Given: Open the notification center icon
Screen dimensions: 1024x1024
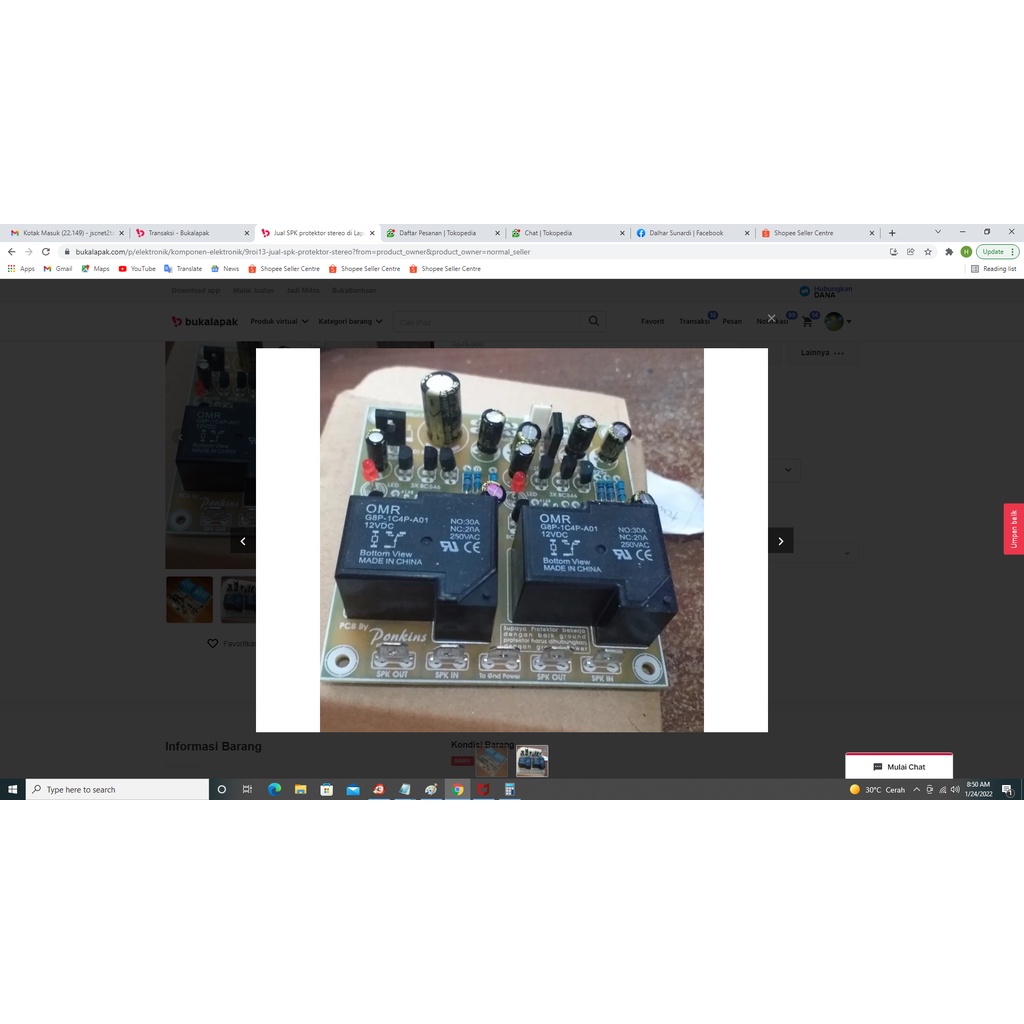Looking at the screenshot, I should pos(1007,789).
